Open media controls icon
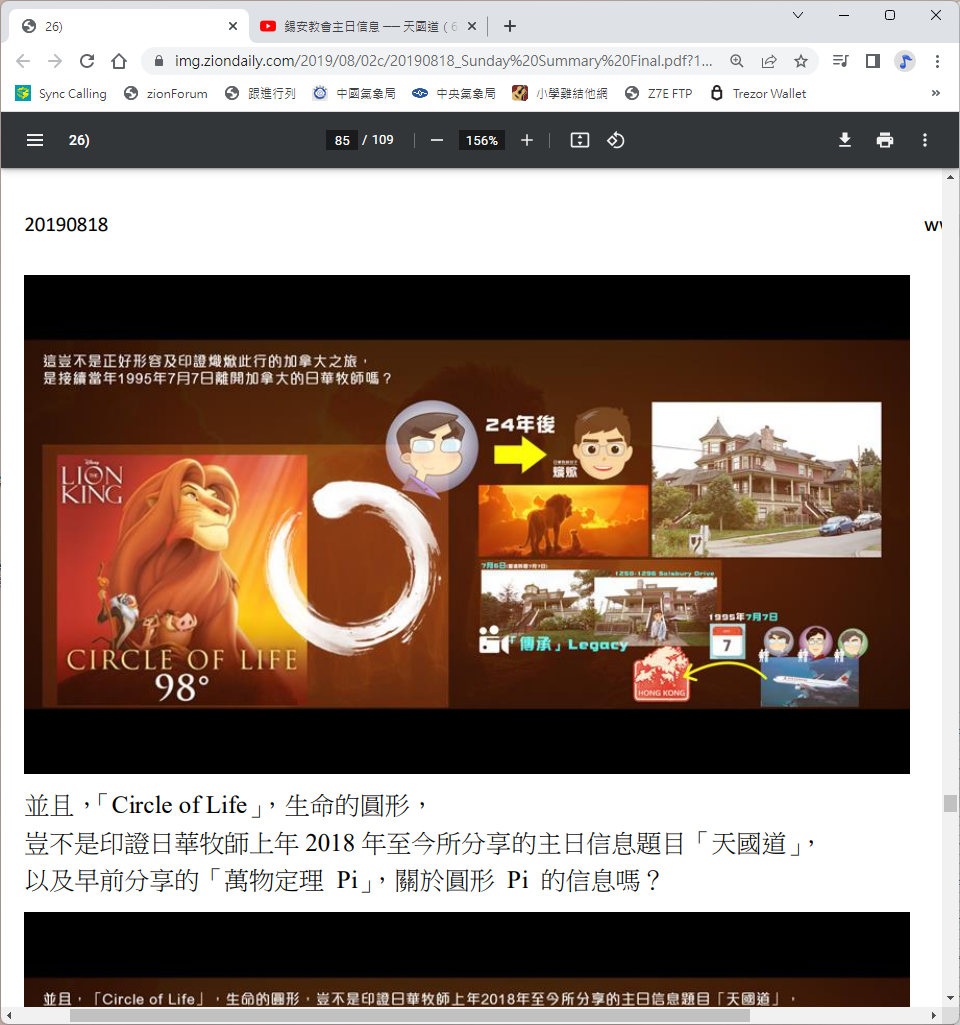 point(840,61)
